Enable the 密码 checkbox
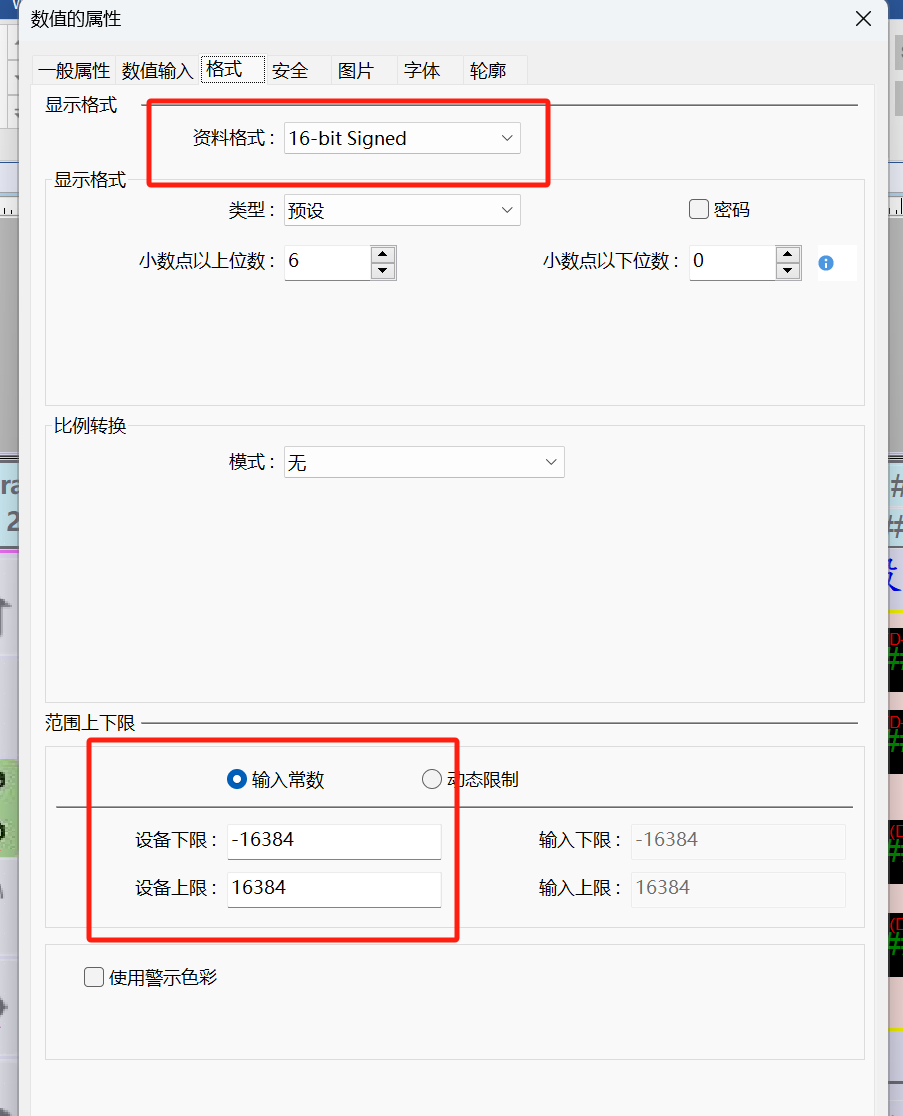 699,209
